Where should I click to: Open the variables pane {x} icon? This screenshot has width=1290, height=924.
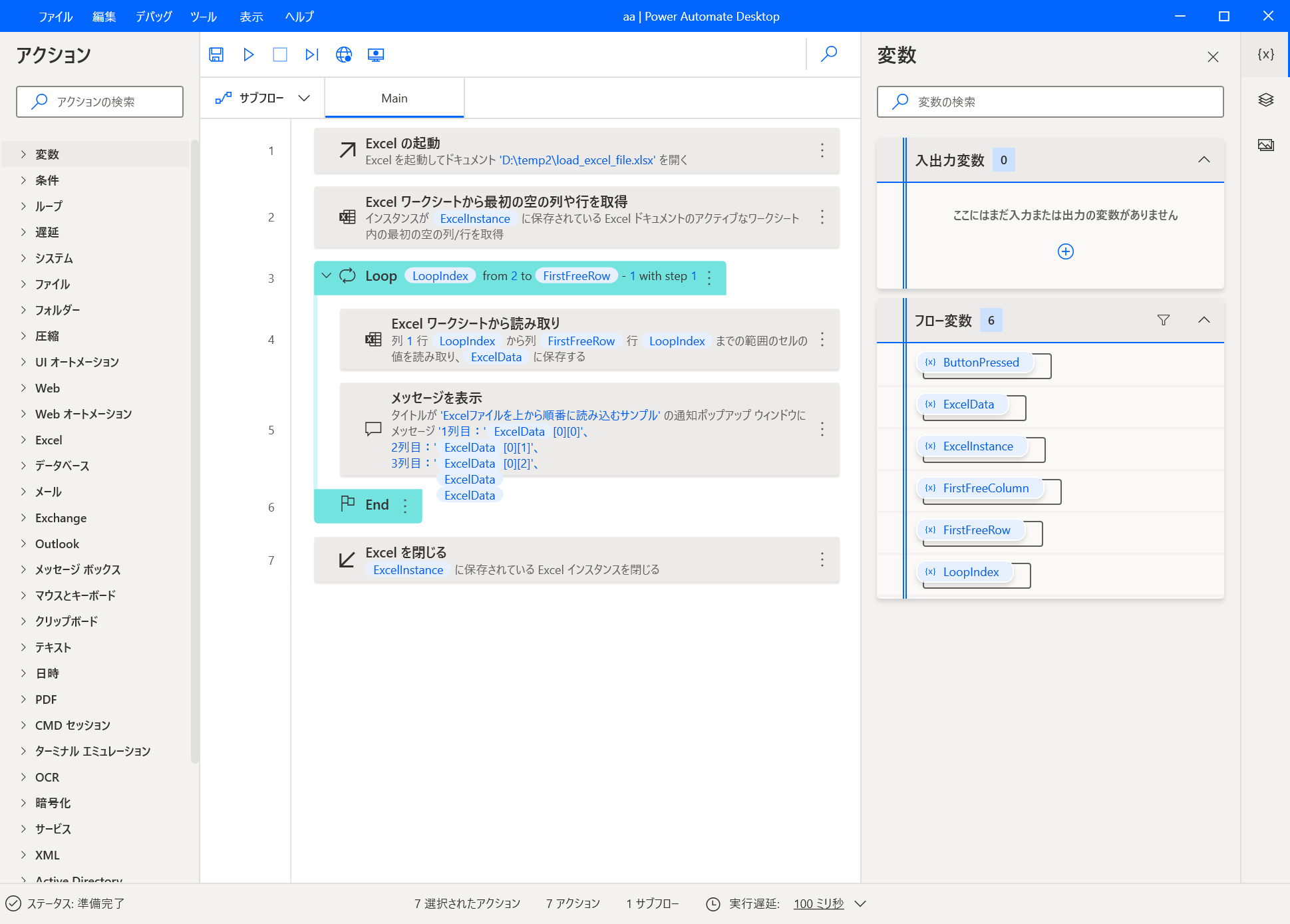[1265, 55]
